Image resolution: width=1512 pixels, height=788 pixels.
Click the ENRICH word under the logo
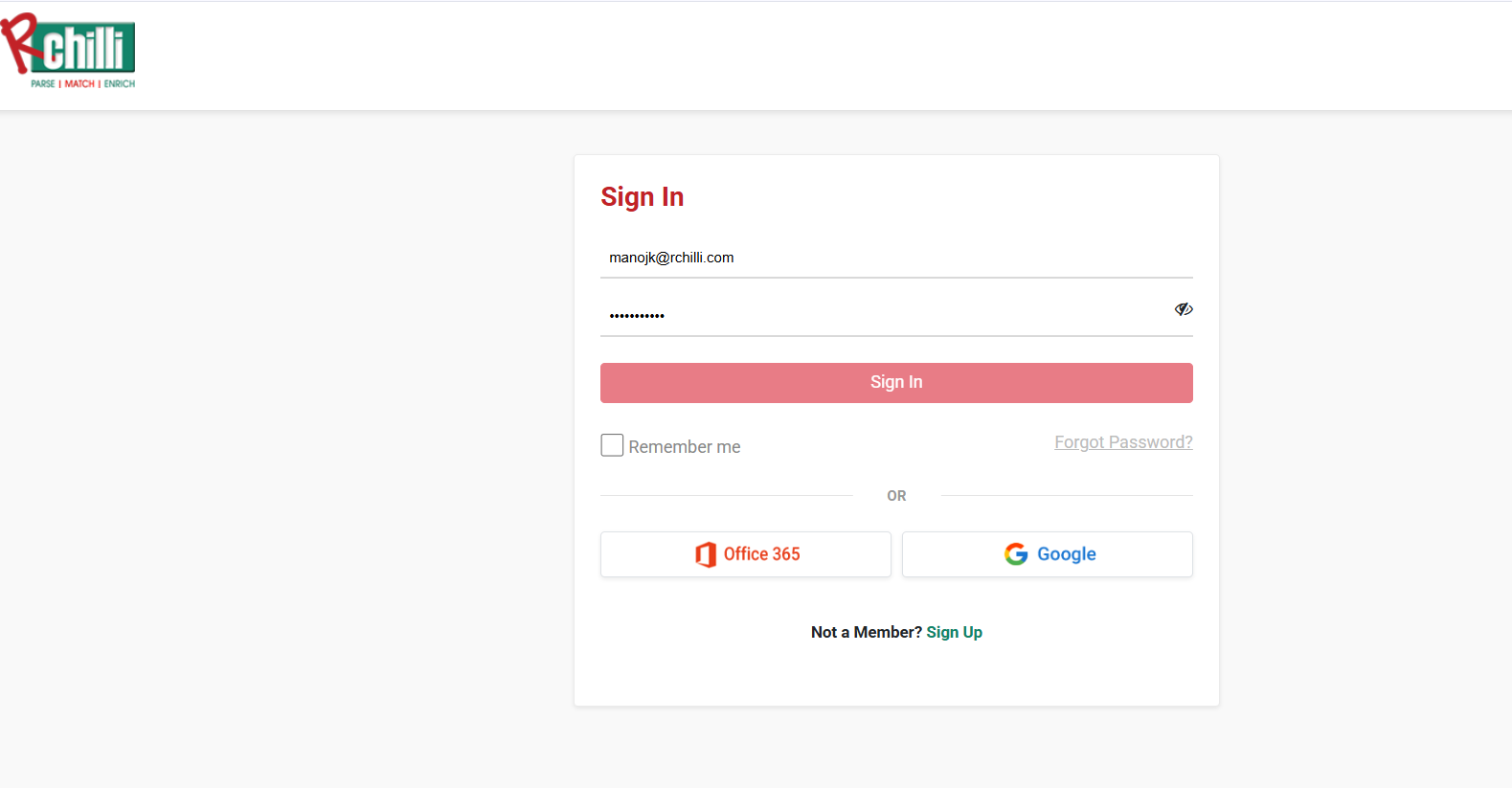coord(120,84)
